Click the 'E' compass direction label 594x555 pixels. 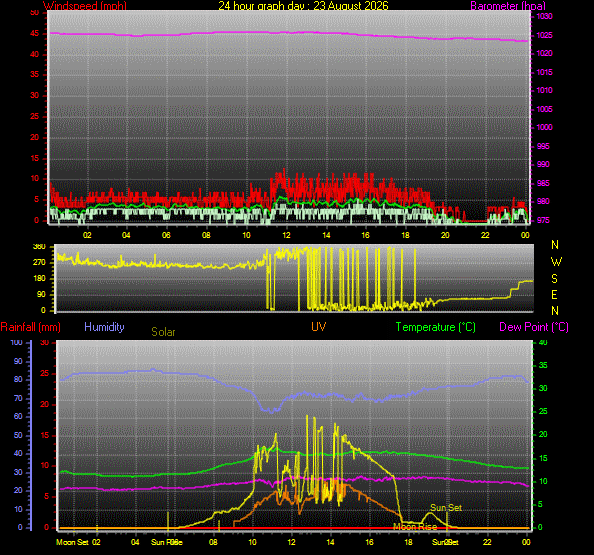(x=554, y=295)
